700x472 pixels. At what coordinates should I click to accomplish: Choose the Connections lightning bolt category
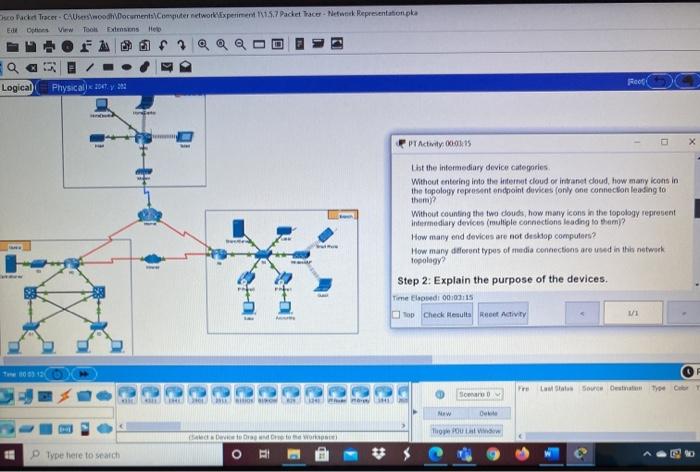(65, 396)
